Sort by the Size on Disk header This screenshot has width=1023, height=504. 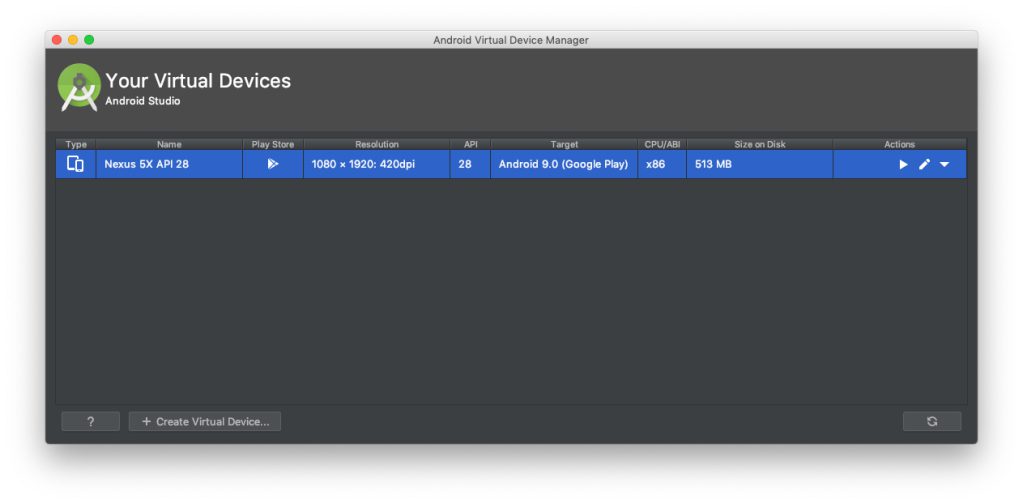pyautogui.click(x=759, y=144)
